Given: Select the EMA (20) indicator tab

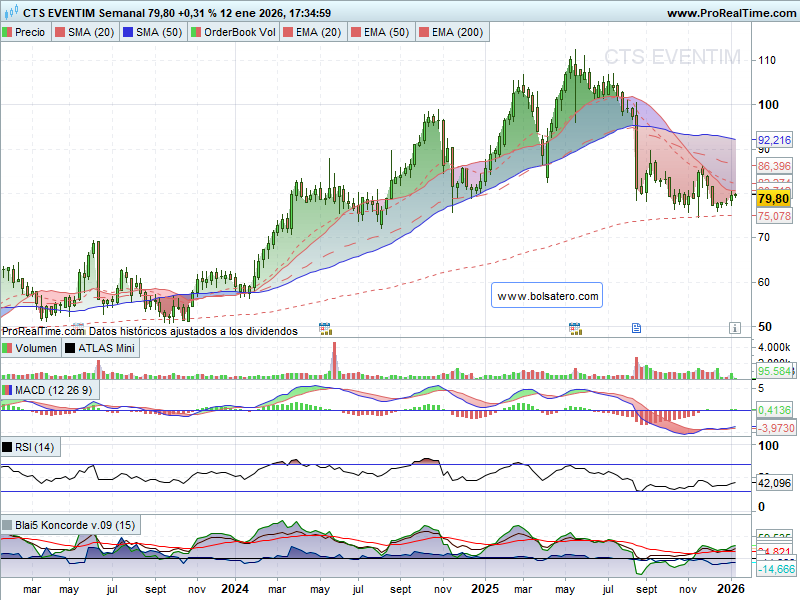Looking at the screenshot, I should (314, 32).
